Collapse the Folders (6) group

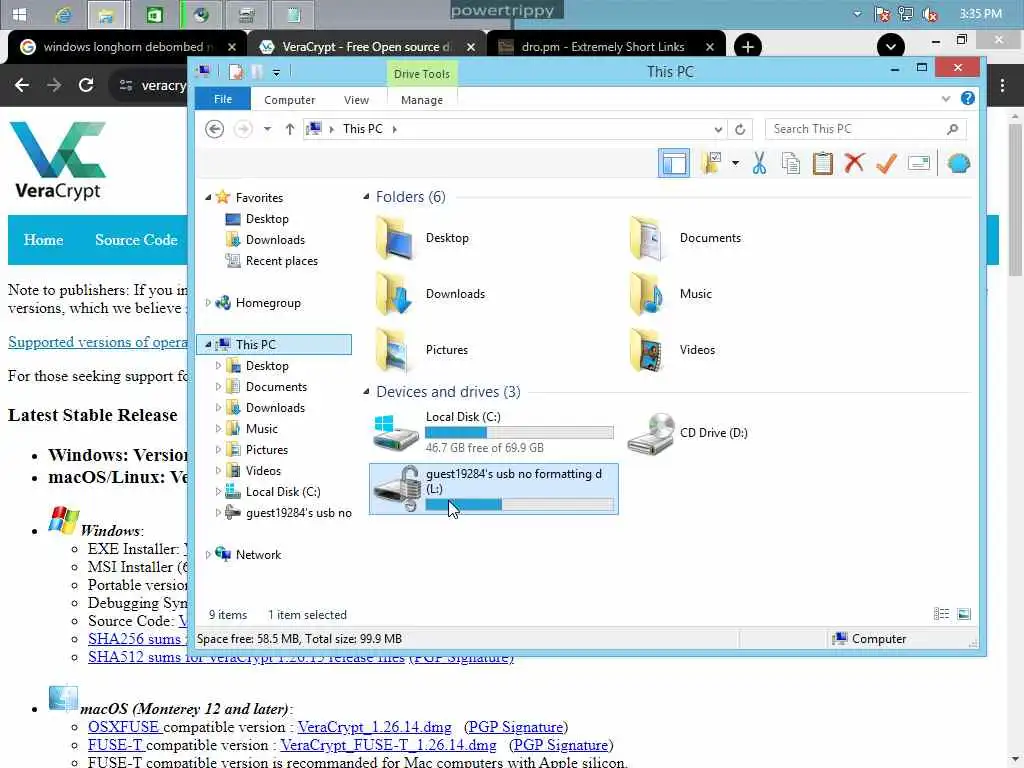click(x=366, y=197)
